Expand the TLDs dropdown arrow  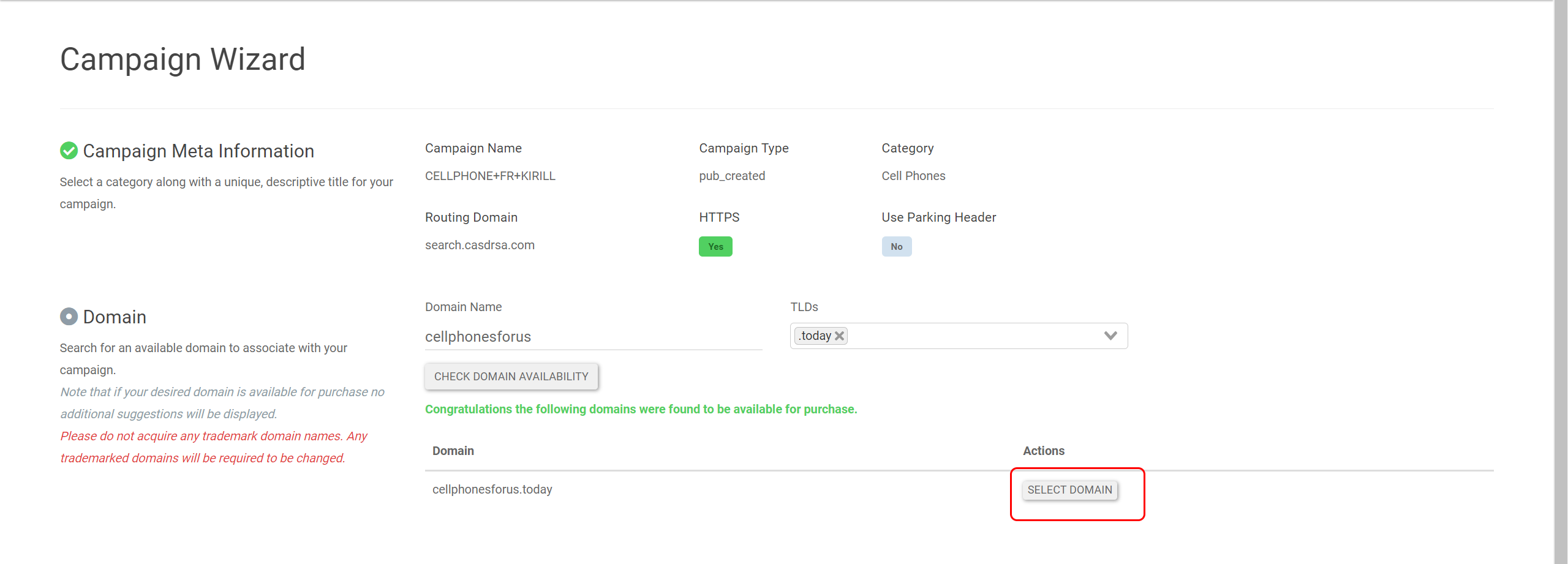click(x=1110, y=336)
